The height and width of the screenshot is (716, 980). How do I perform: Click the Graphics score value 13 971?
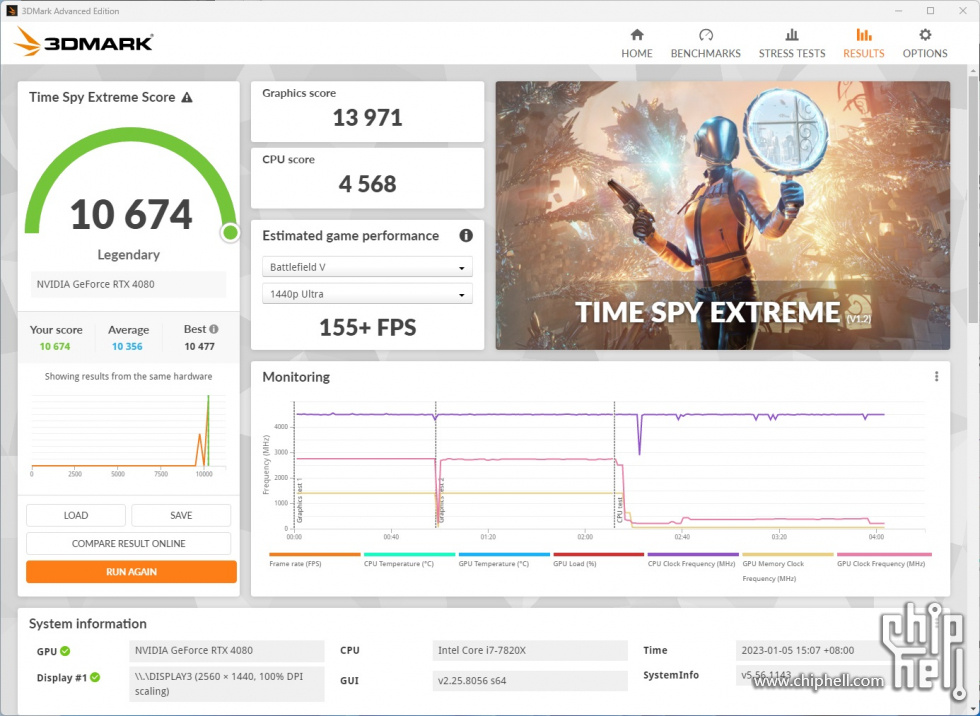coord(368,117)
